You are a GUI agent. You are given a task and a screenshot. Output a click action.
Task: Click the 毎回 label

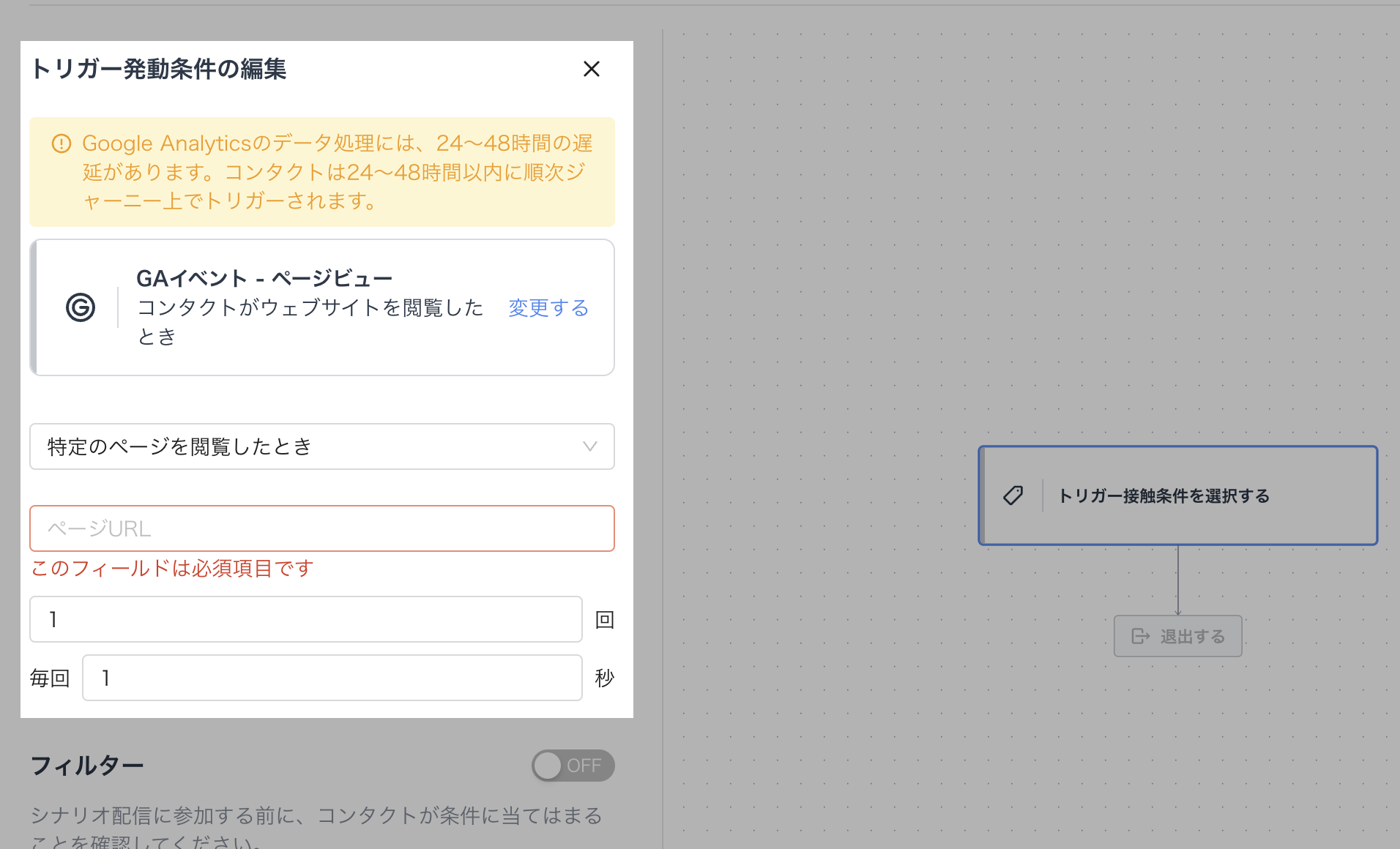coord(50,678)
